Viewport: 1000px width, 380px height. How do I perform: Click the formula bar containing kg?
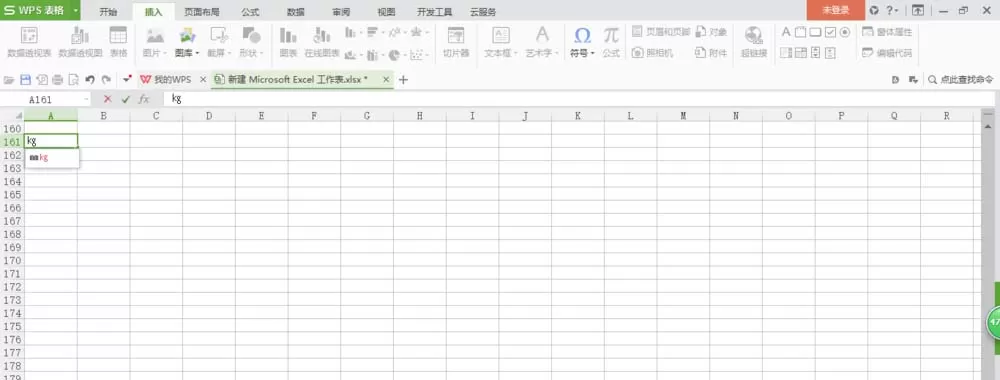[x=579, y=99]
